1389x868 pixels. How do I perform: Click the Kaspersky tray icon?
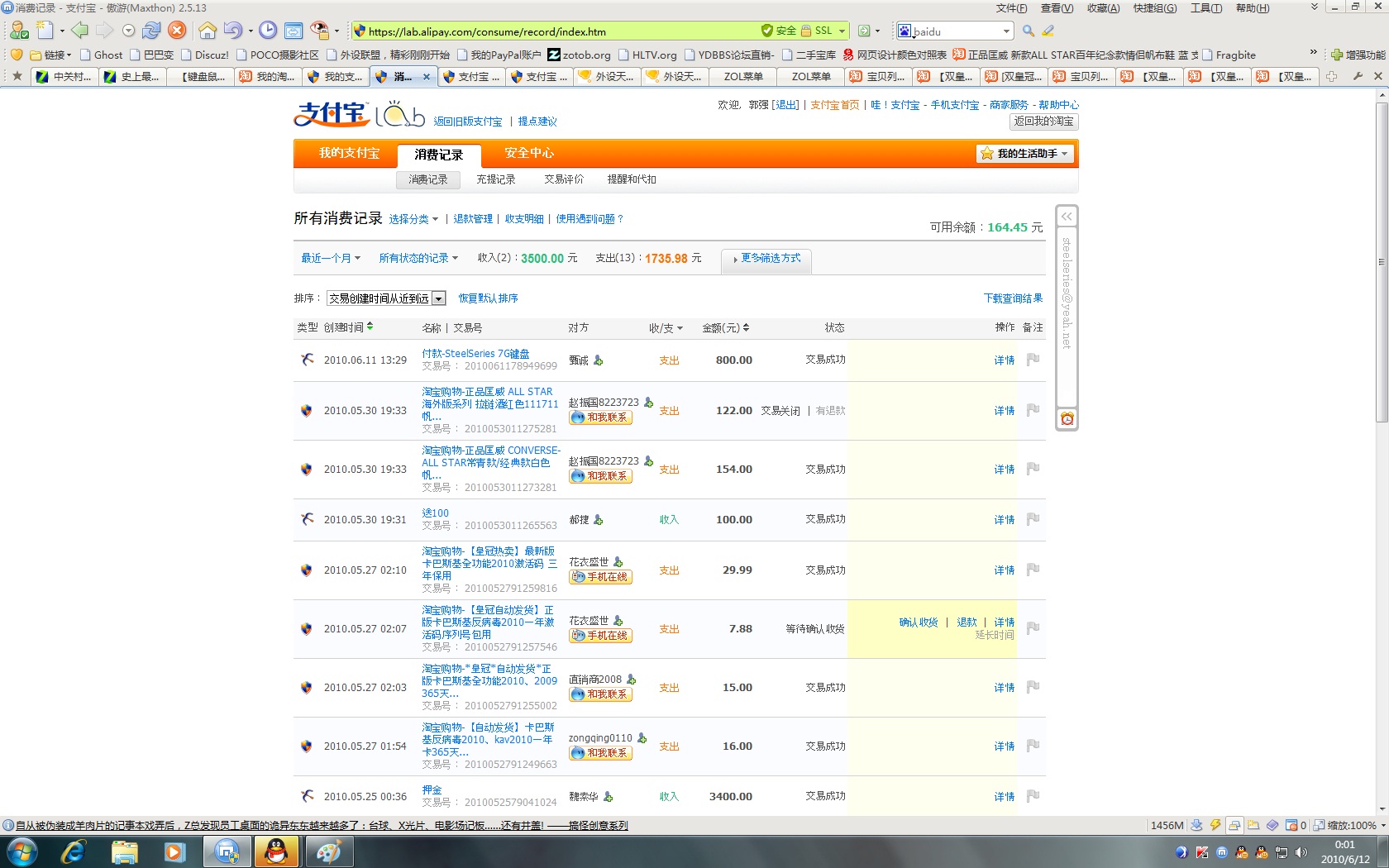[1201, 852]
